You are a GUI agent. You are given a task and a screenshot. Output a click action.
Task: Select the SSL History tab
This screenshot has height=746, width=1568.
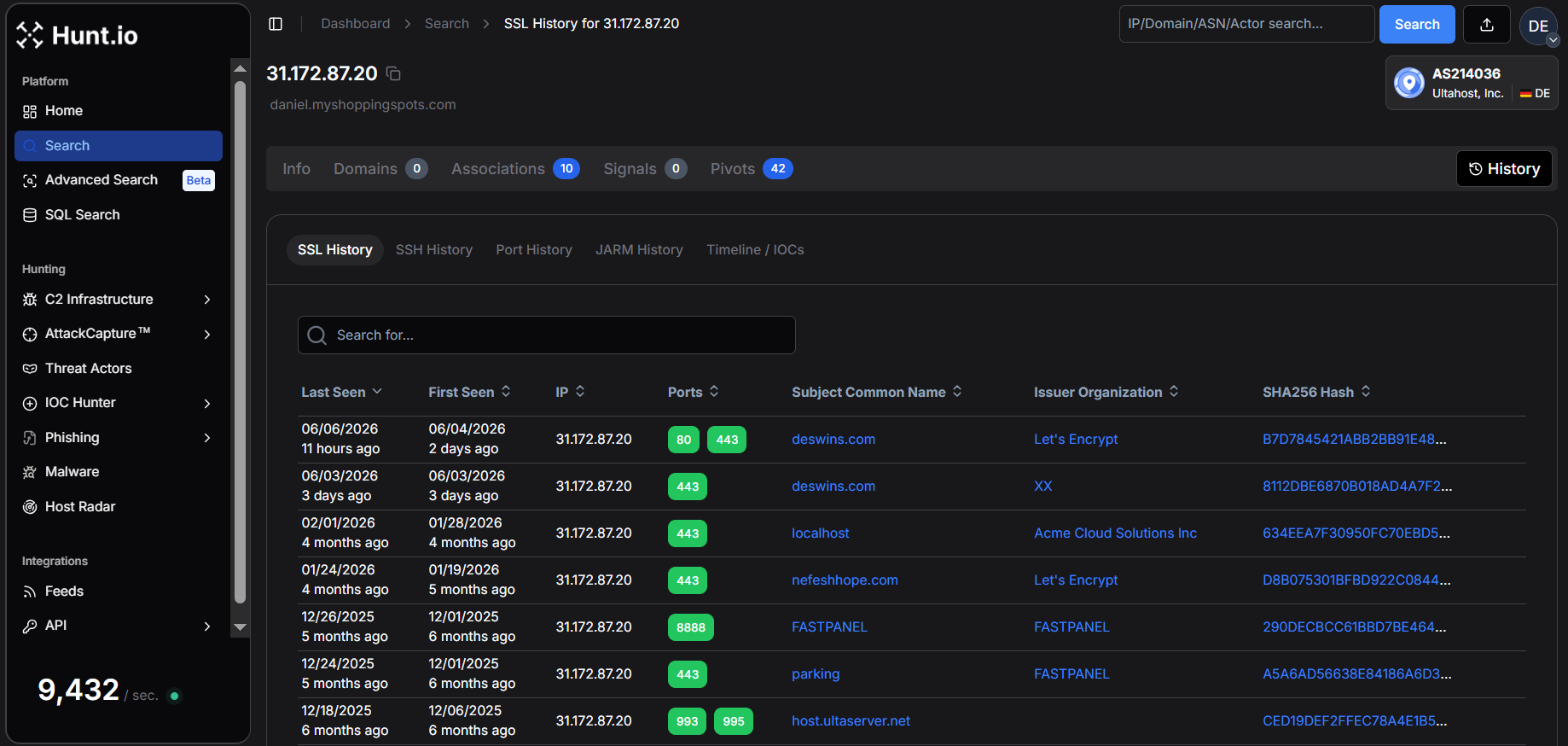click(335, 250)
